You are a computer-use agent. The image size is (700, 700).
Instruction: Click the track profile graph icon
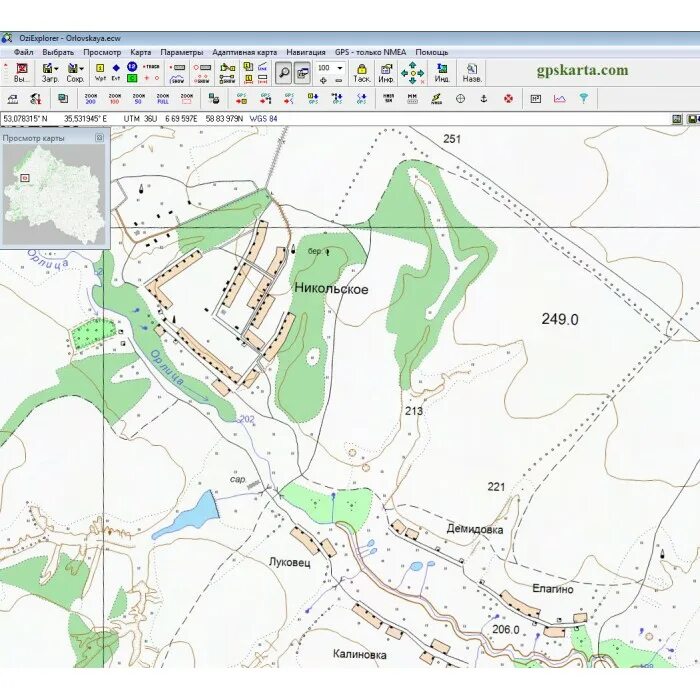point(559,99)
